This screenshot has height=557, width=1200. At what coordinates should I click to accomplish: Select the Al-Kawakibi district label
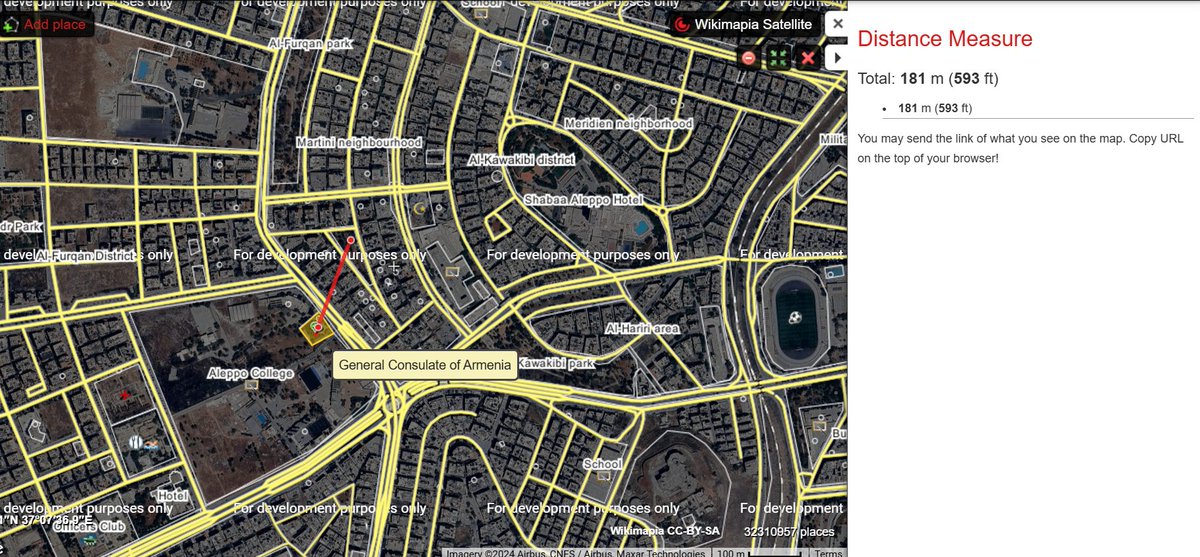(x=521, y=160)
